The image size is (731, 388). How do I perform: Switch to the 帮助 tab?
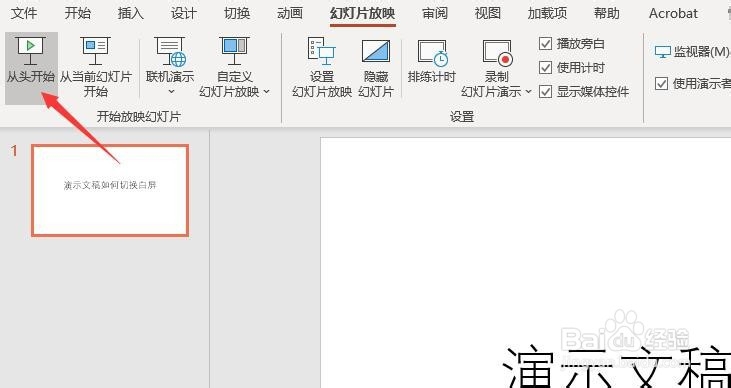tap(607, 13)
